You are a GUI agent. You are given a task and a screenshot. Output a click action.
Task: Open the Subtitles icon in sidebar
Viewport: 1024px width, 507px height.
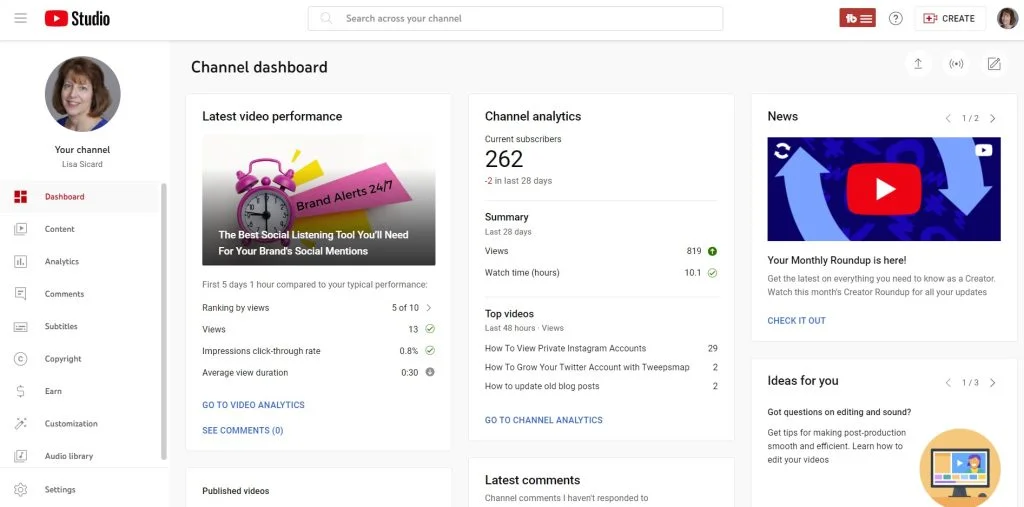coord(21,326)
